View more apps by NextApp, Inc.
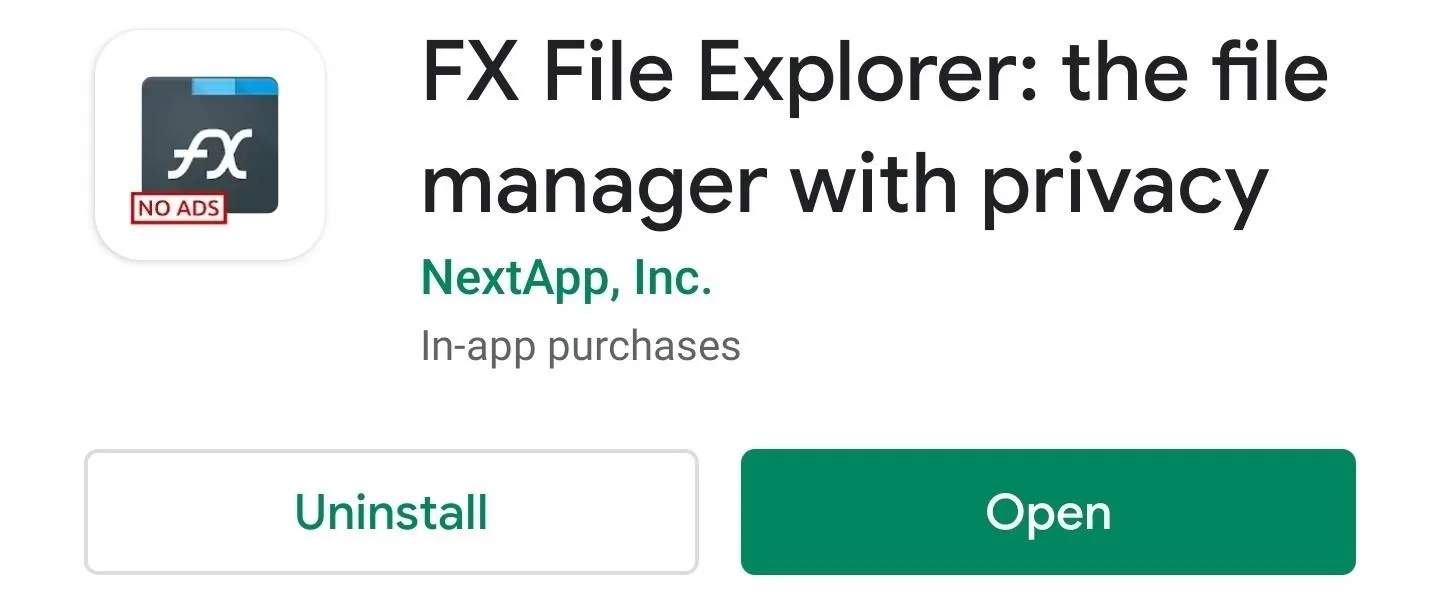 click(566, 279)
